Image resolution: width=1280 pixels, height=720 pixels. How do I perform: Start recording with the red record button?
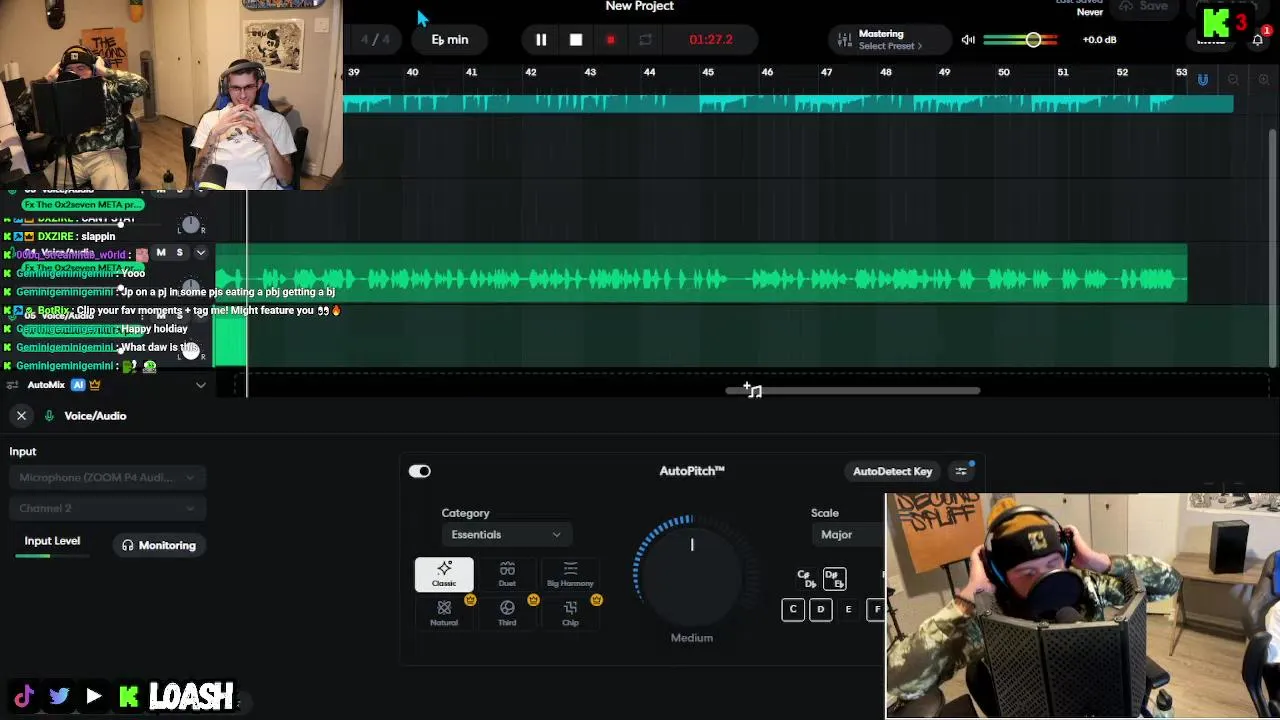pos(610,40)
